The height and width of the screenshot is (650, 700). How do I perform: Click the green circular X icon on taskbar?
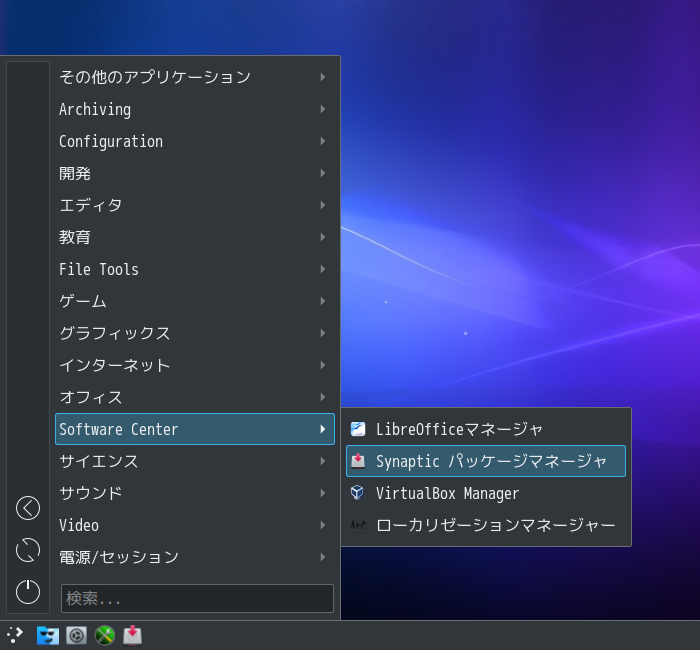point(105,635)
